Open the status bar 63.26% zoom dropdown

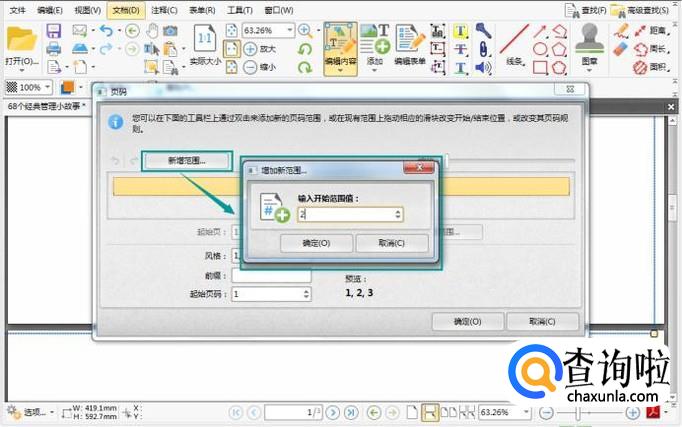[x=526, y=412]
